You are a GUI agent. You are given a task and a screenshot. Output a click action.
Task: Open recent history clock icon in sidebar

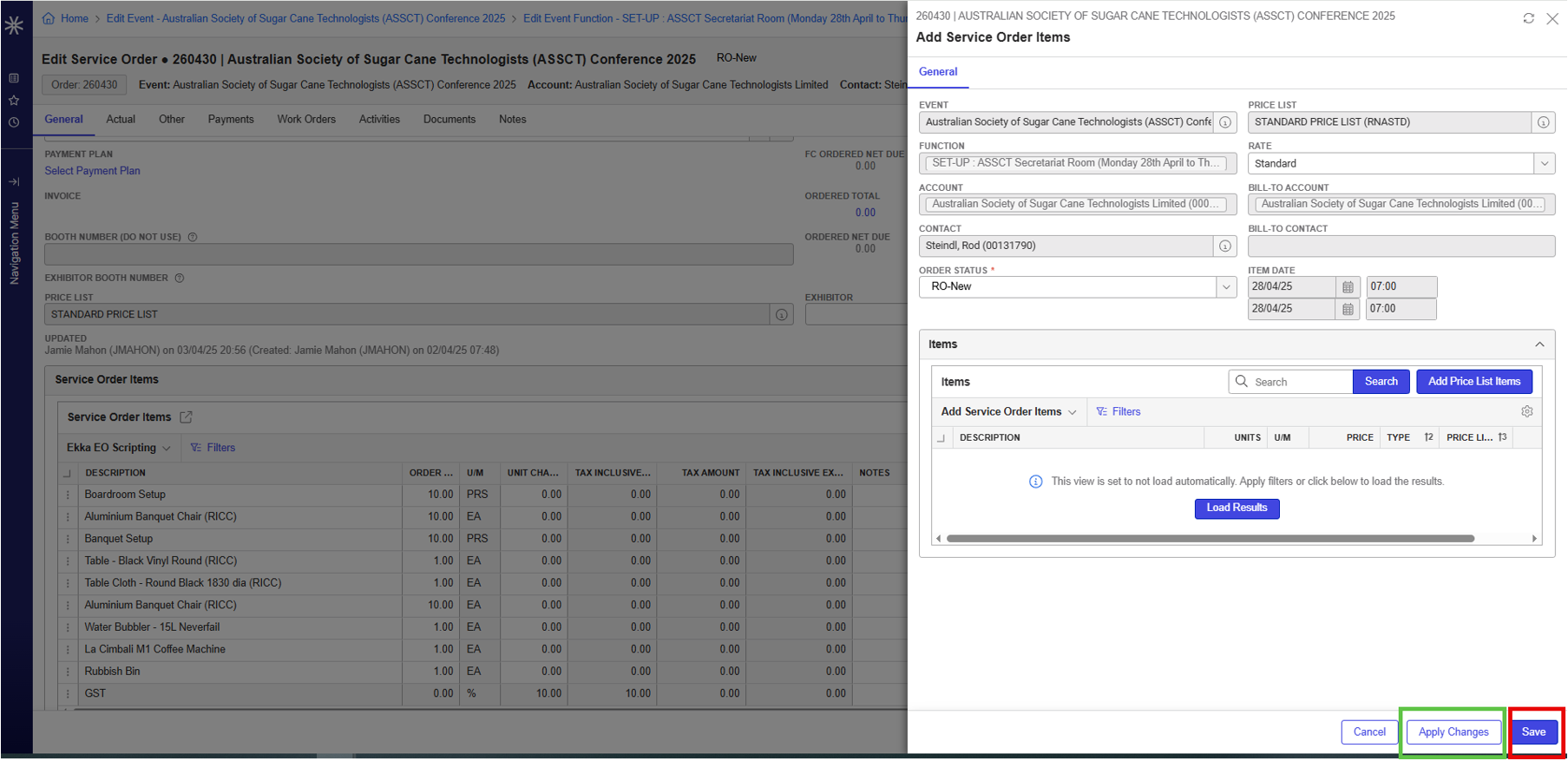(x=14, y=122)
